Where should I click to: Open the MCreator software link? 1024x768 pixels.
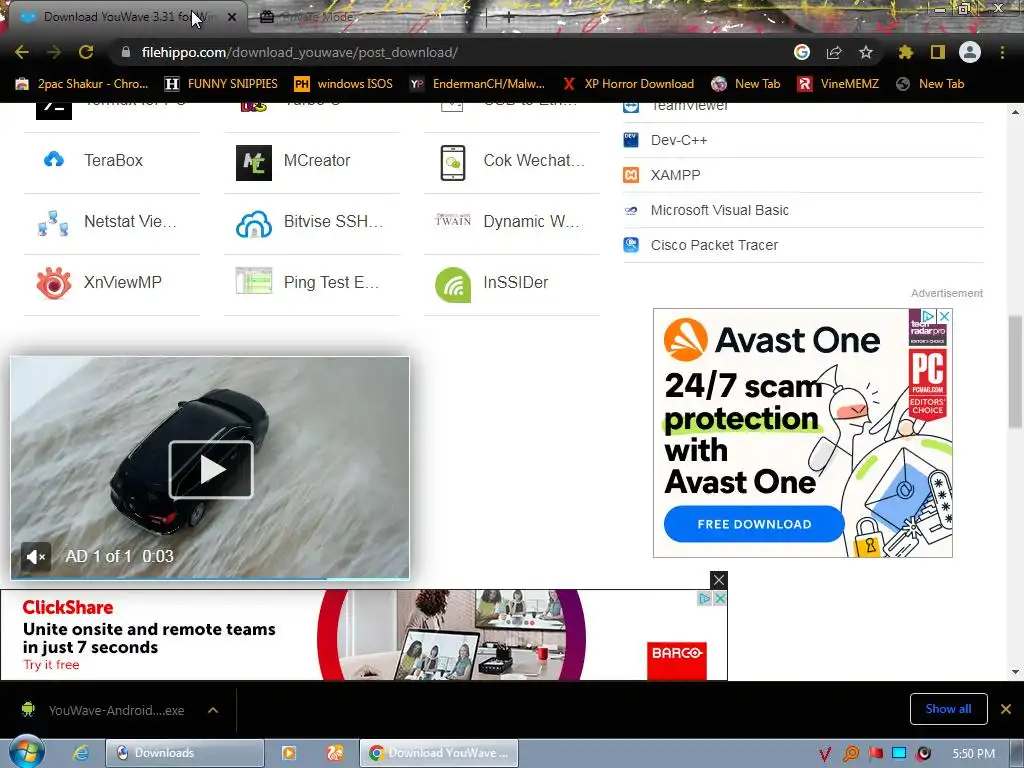pyautogui.click(x=317, y=161)
